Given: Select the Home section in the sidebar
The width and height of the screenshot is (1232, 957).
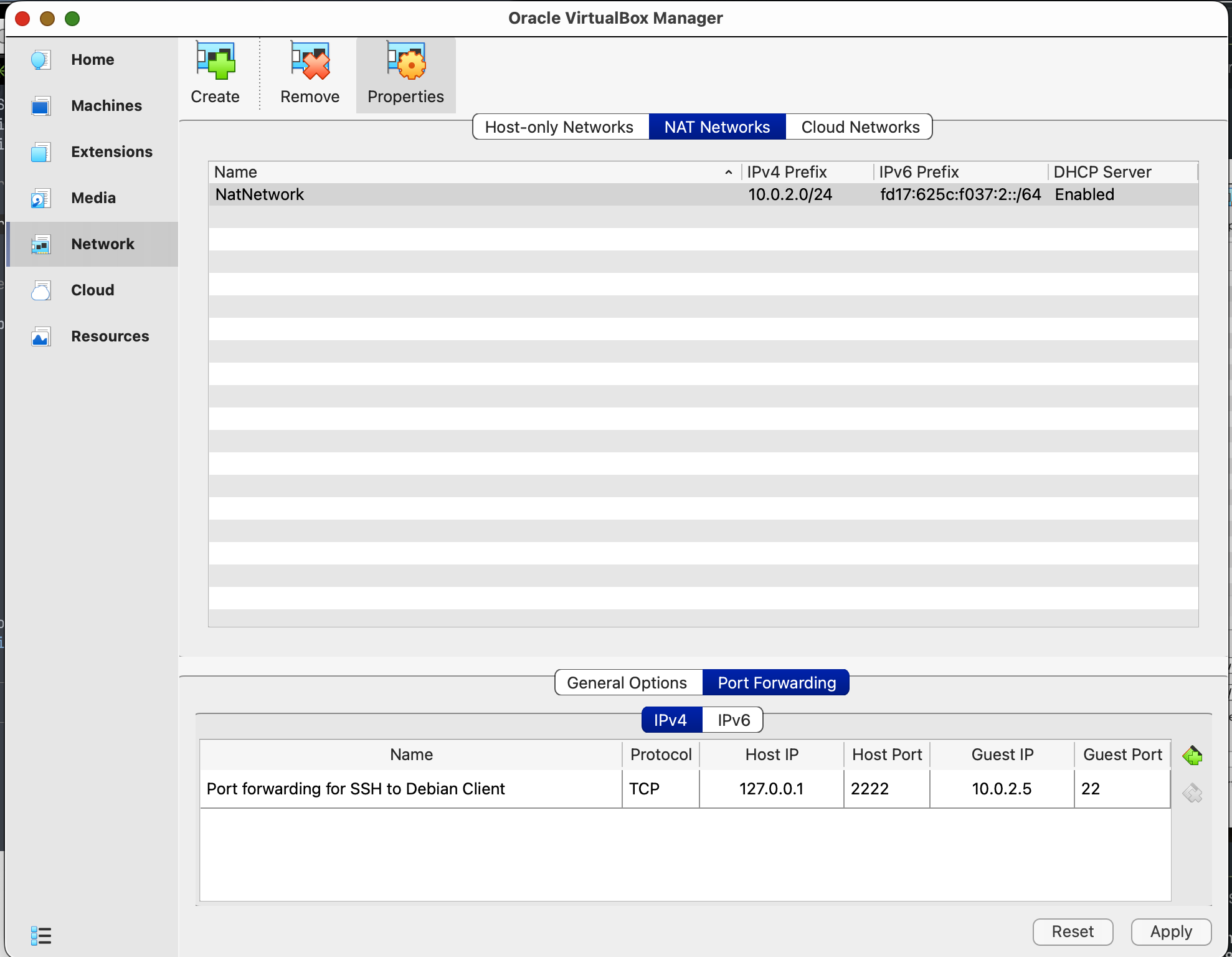Looking at the screenshot, I should pyautogui.click(x=40, y=59).
